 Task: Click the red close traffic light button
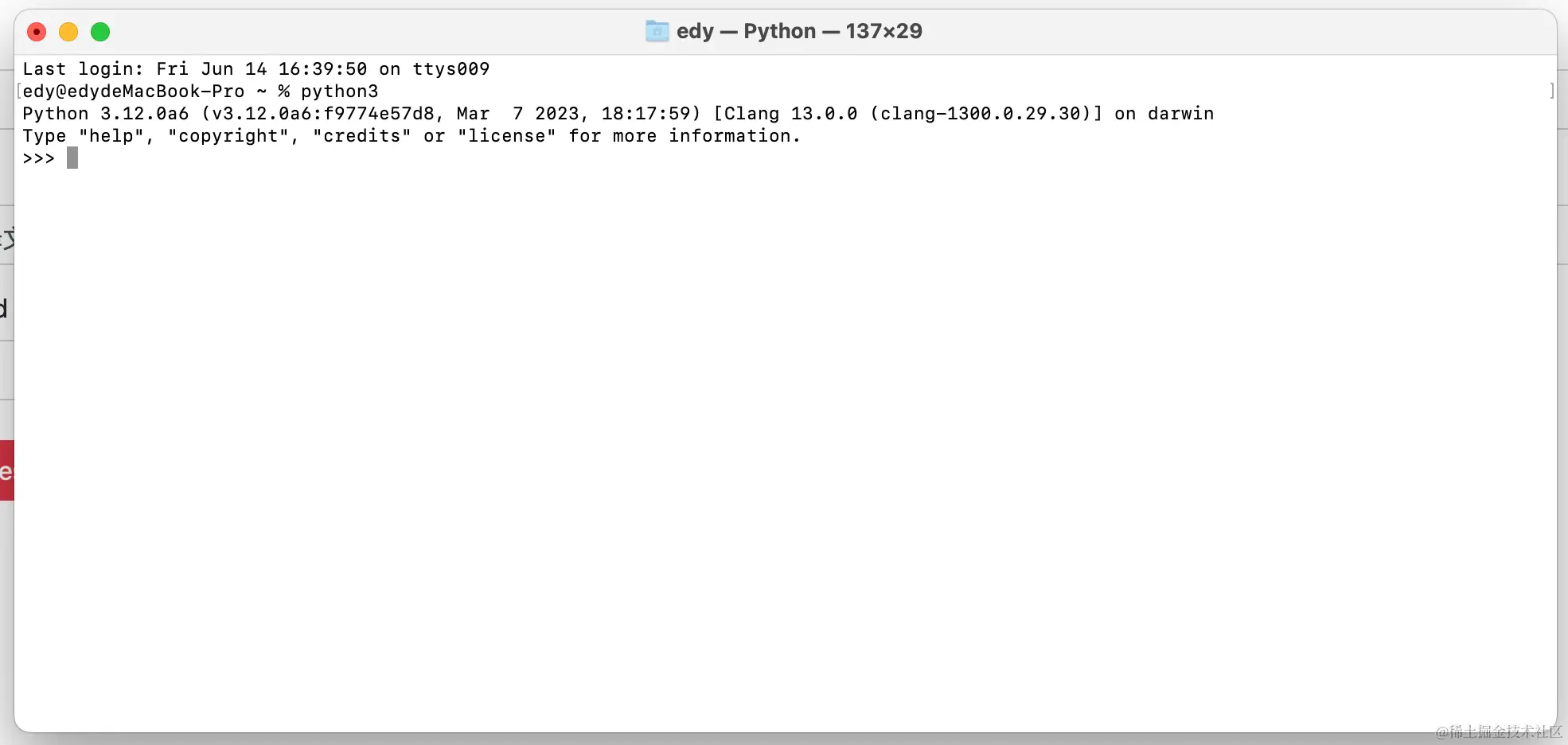click(x=37, y=32)
